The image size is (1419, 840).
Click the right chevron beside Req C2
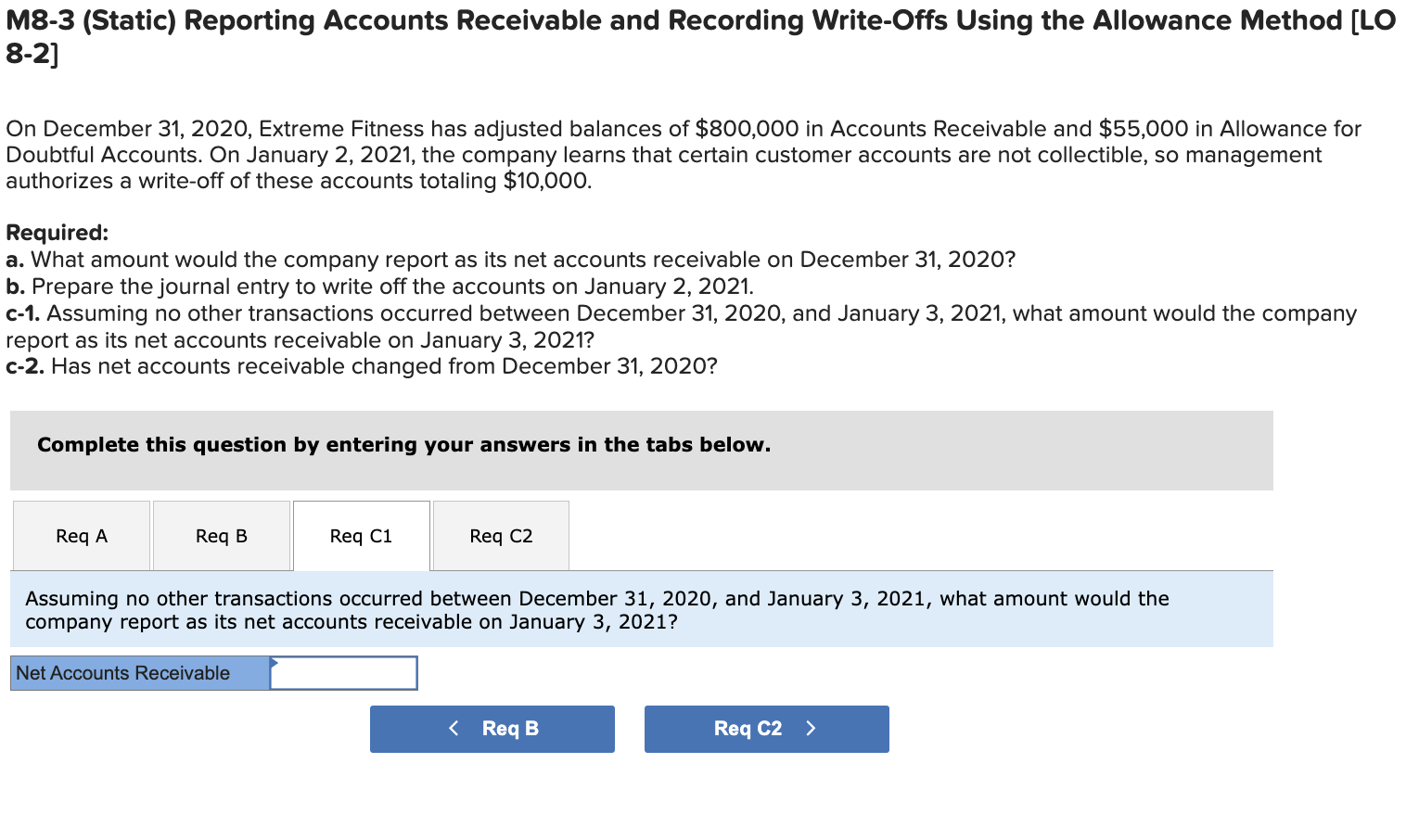click(811, 729)
